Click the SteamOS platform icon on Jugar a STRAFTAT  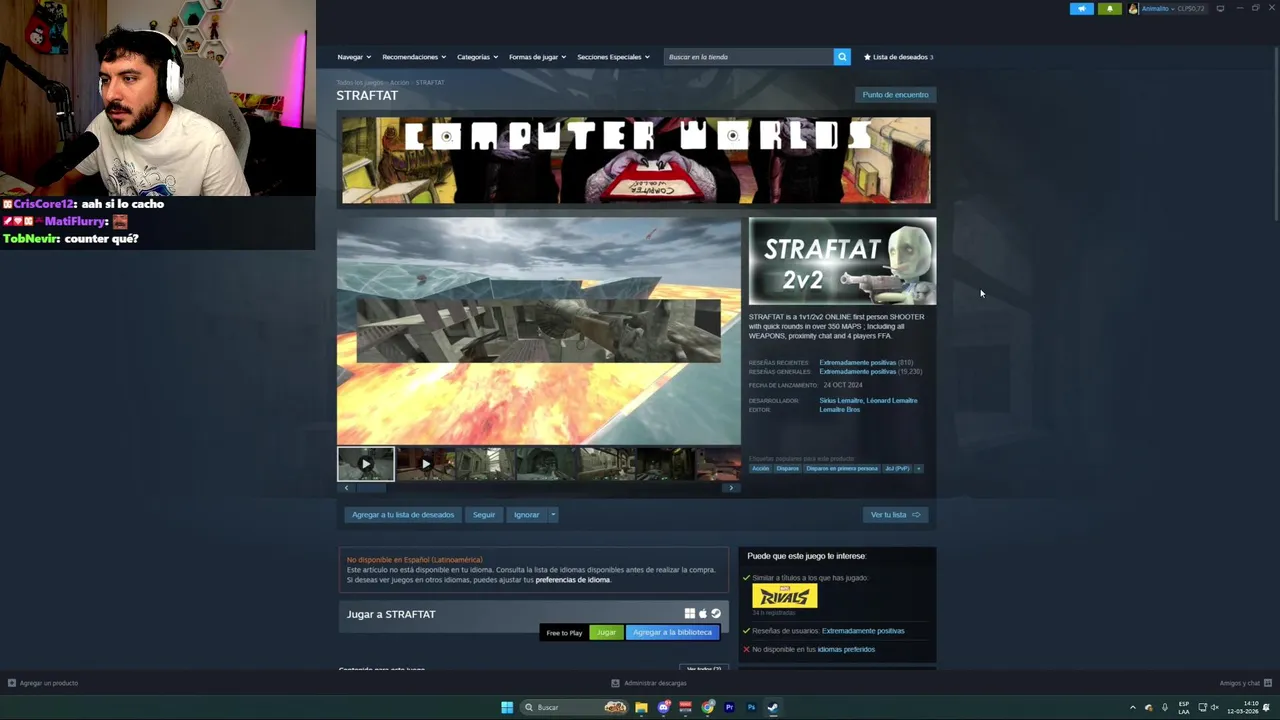coord(716,614)
